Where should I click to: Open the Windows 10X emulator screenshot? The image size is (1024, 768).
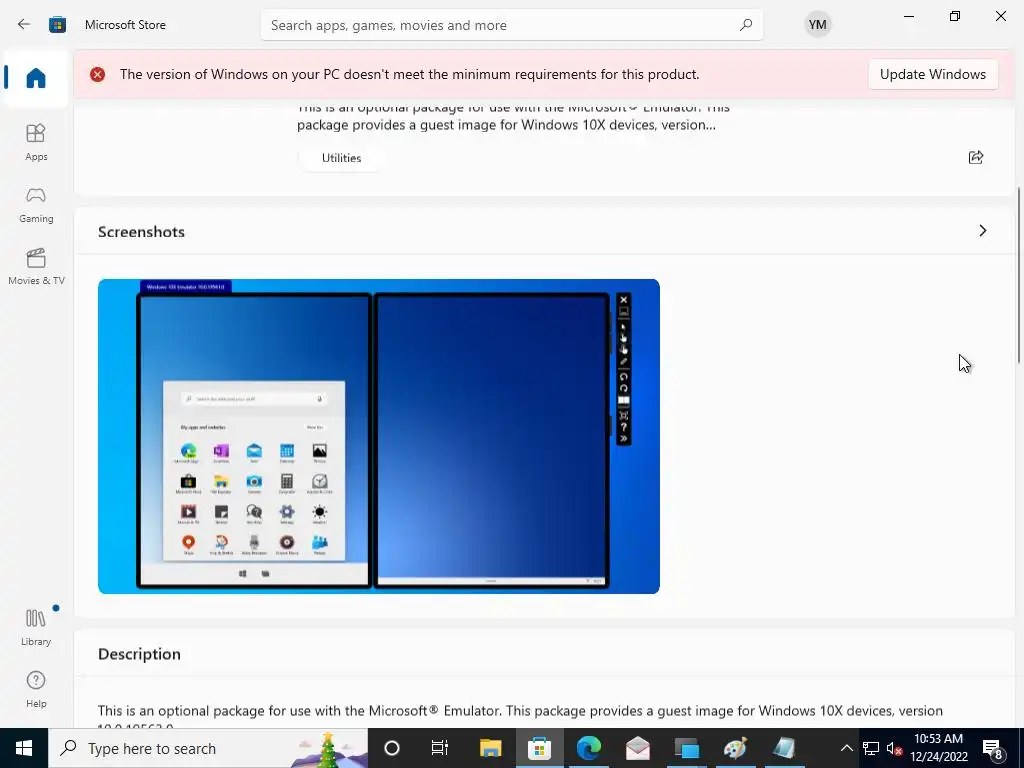tap(379, 436)
